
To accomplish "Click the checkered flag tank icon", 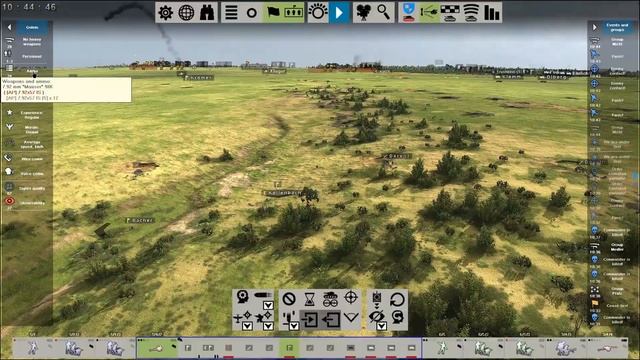I will 450,13.
